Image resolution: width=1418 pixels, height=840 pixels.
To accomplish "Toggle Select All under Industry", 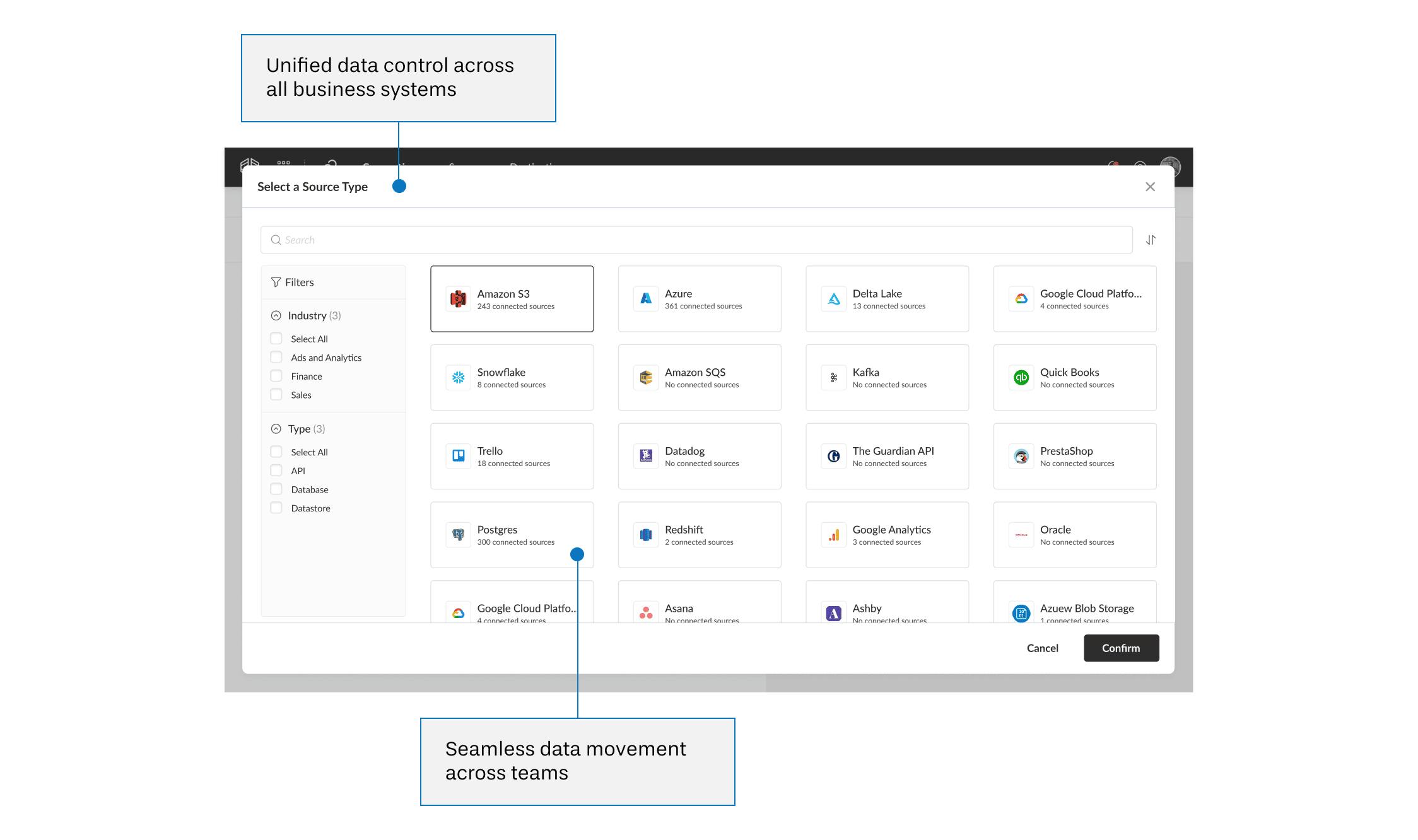I will point(276,339).
